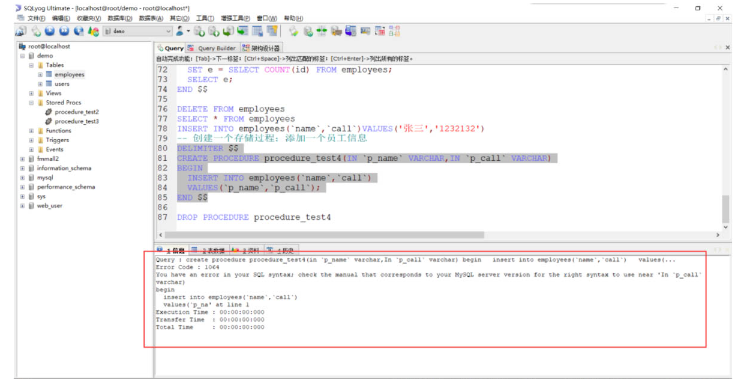Viewport: 739px width, 379px height.
Task: Open the 文件(F) menu
Action: coord(36,18)
